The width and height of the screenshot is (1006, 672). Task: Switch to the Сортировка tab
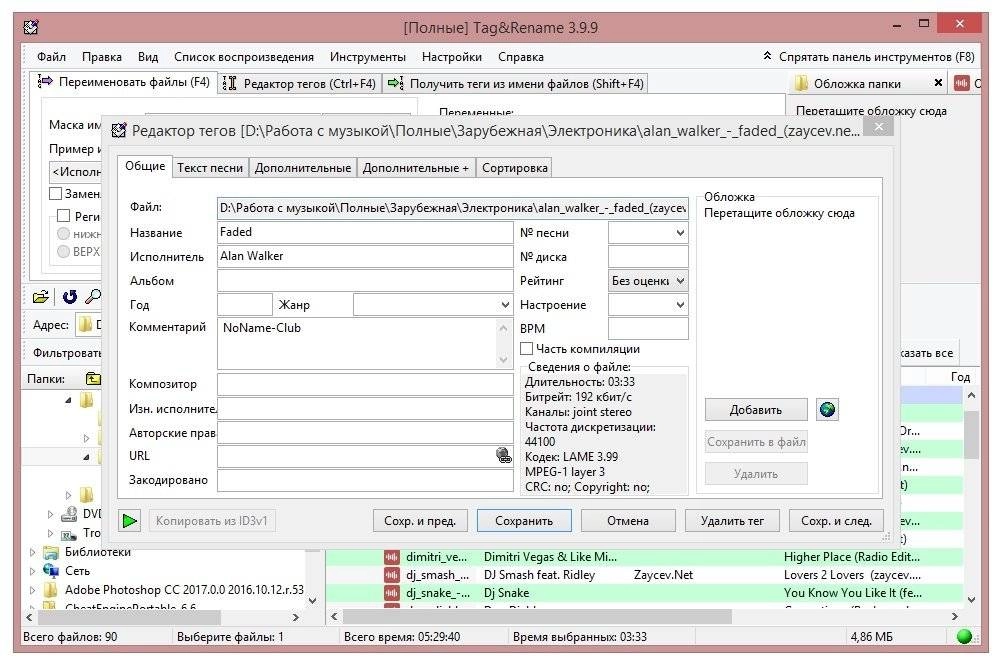pyautogui.click(x=515, y=168)
